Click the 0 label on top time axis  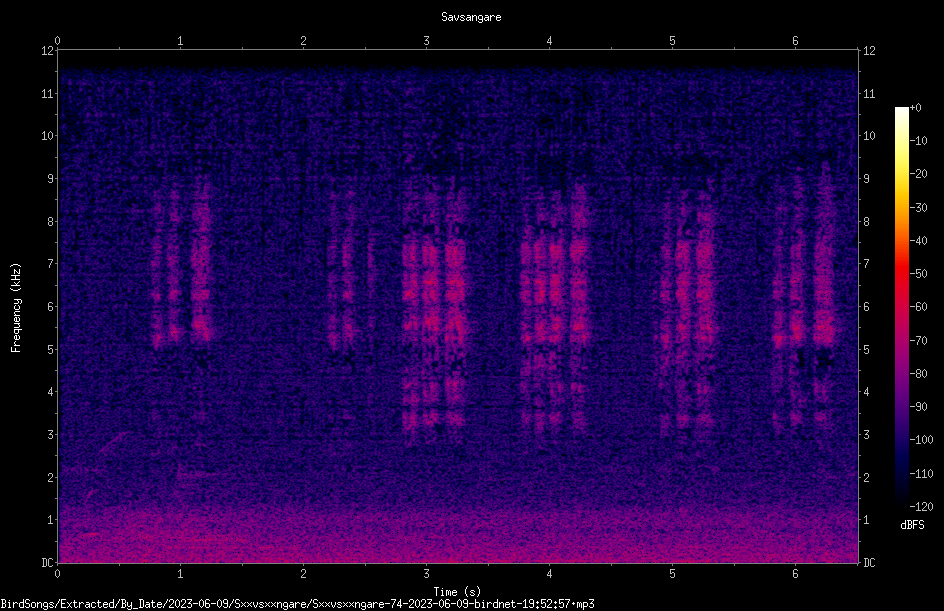(57, 41)
